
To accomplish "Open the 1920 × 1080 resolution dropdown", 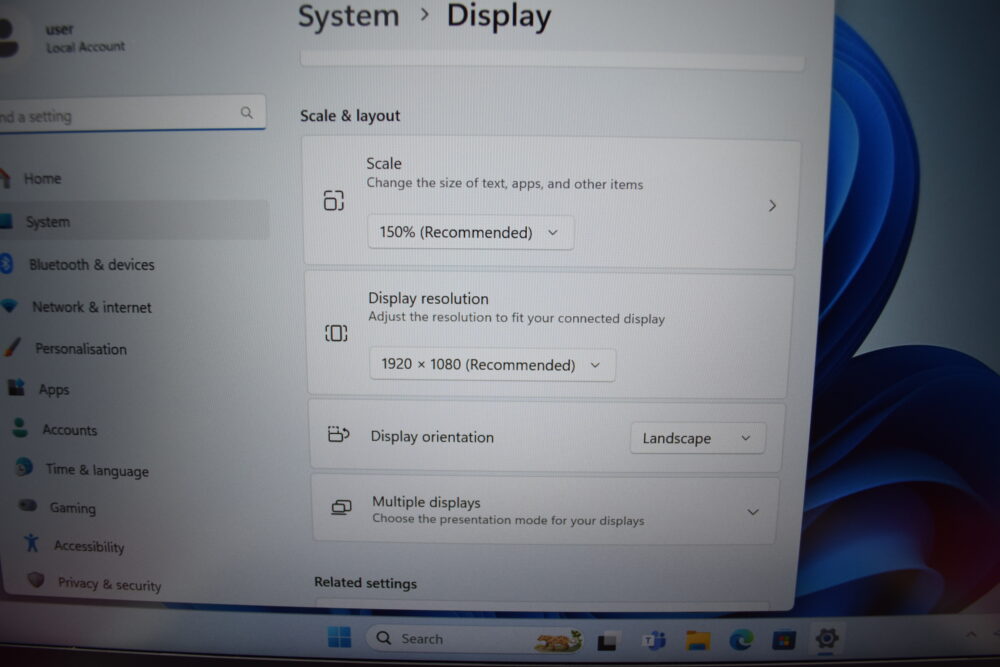I will coord(492,365).
